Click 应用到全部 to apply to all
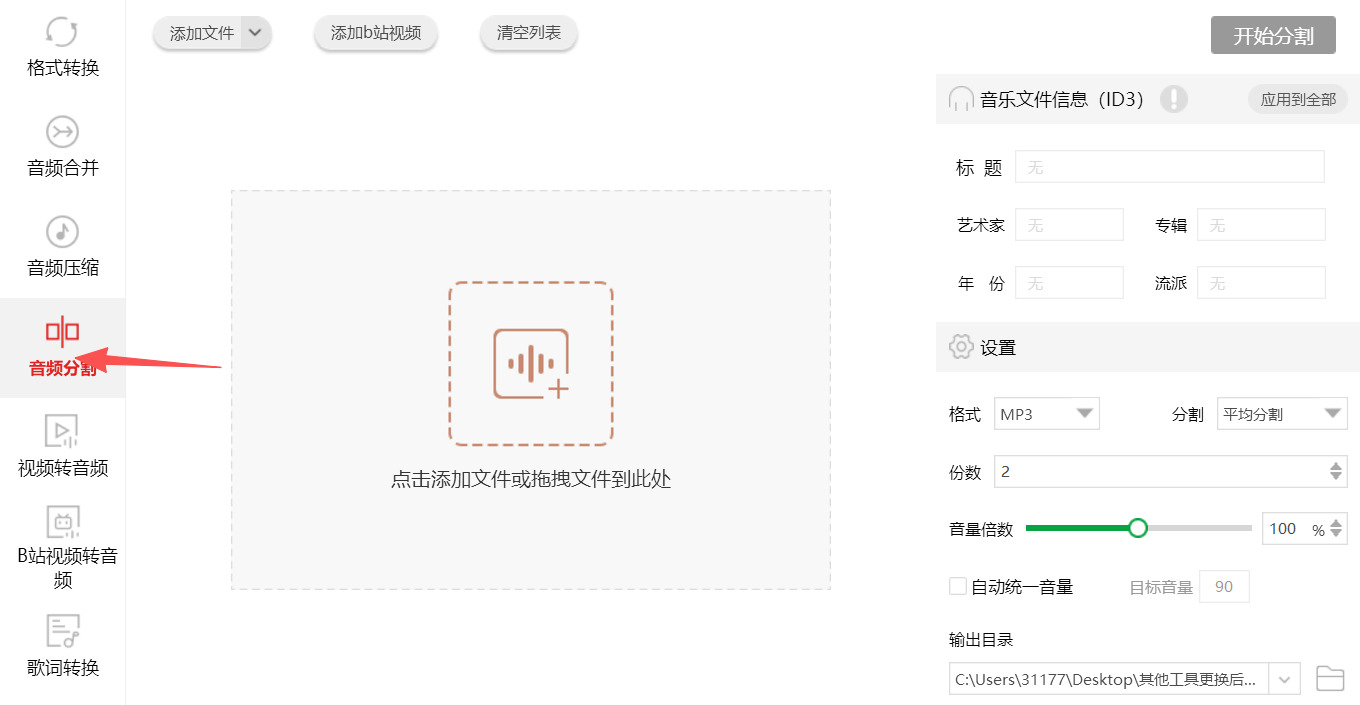The image size is (1360, 705). pyautogui.click(x=1297, y=99)
